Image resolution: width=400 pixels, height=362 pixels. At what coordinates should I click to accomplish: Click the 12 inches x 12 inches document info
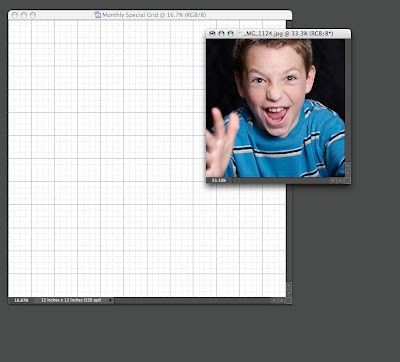(71, 300)
